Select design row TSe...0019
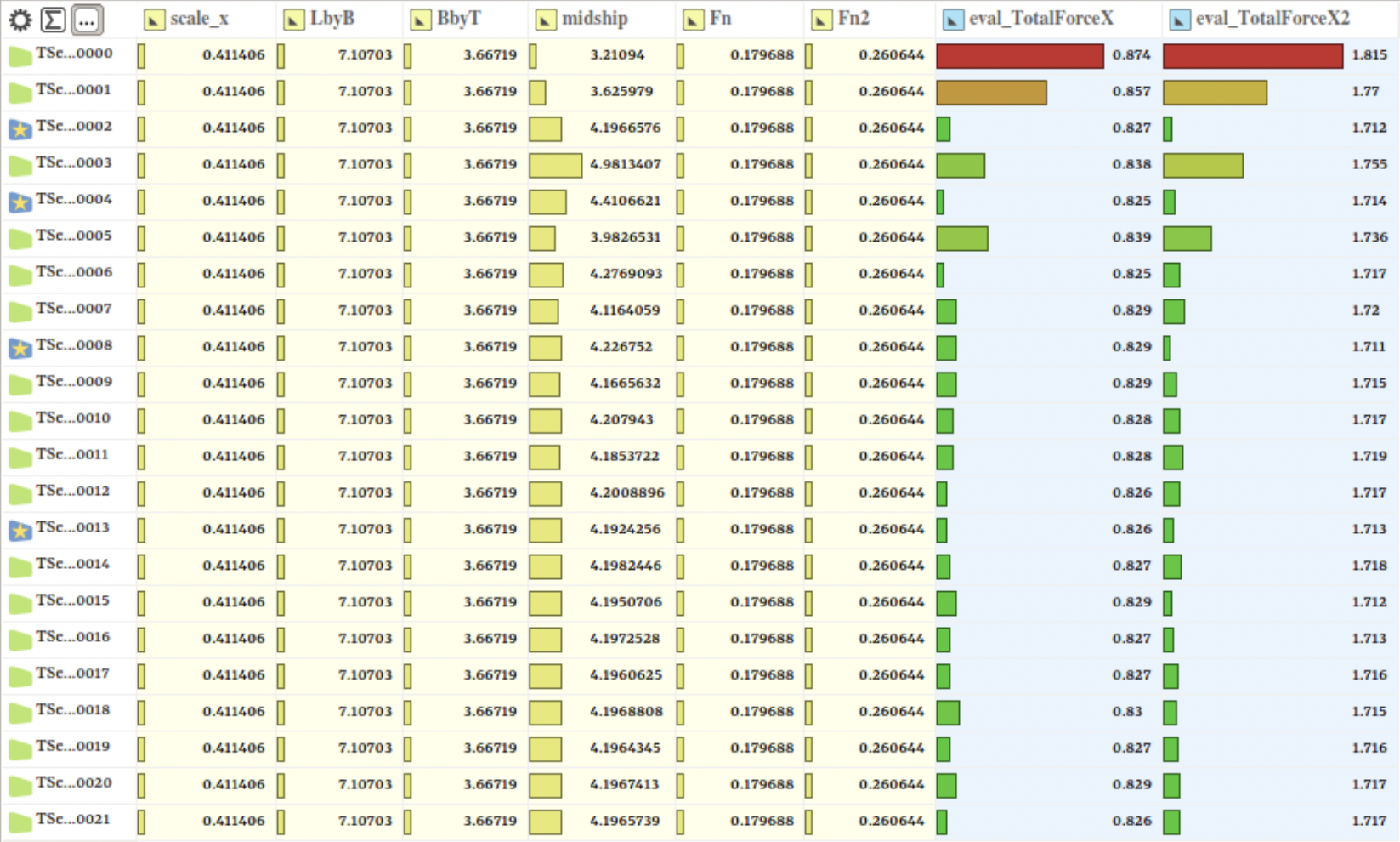 [x=700, y=748]
